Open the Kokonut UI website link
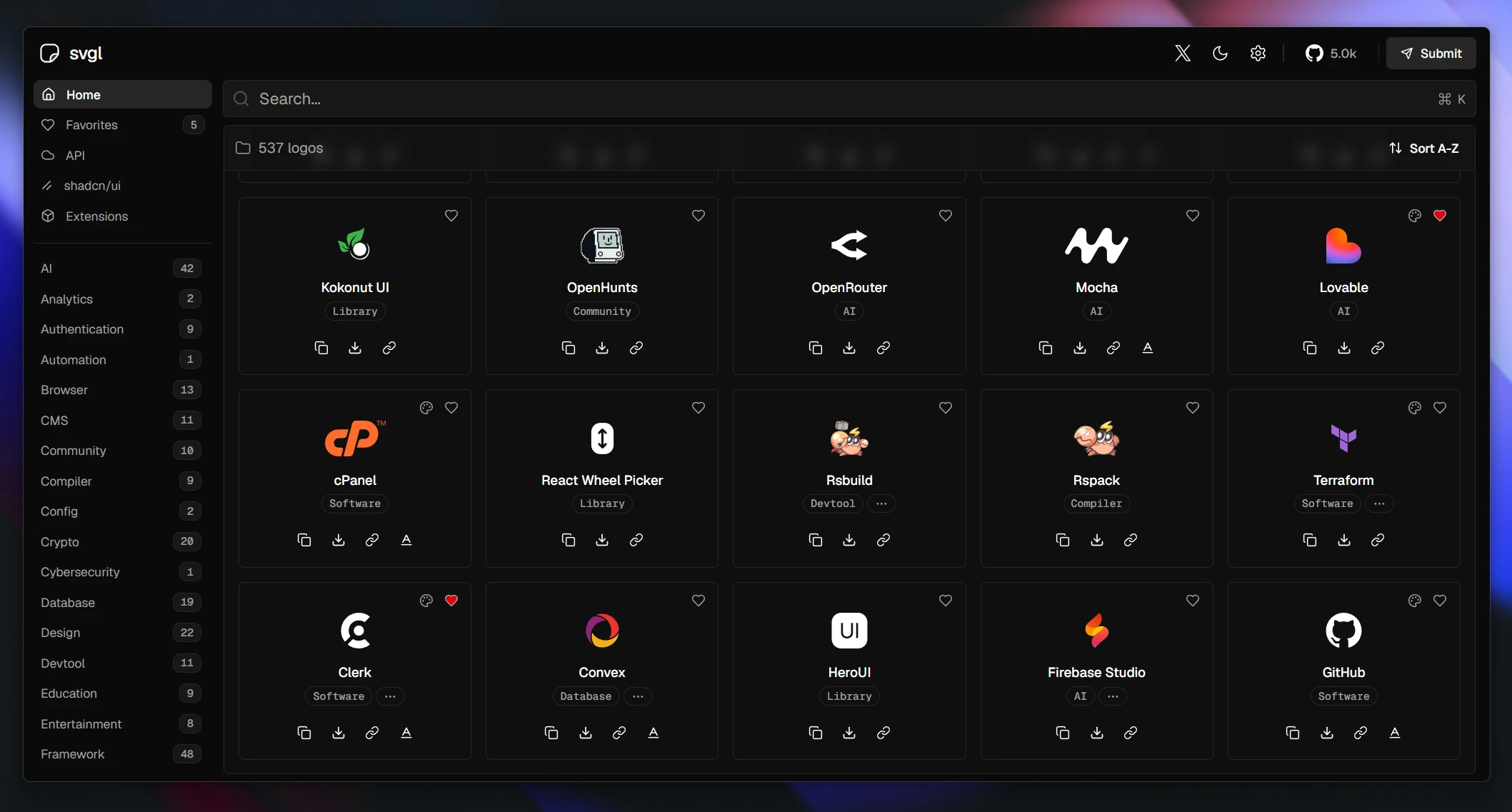The image size is (1512, 812). pyautogui.click(x=389, y=348)
